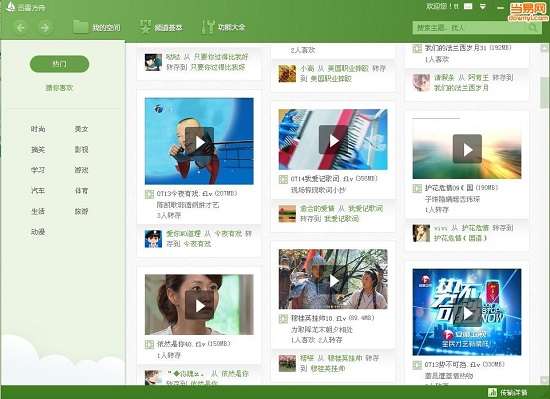Open the 动漫 category link
The image size is (550, 399).
click(38, 232)
